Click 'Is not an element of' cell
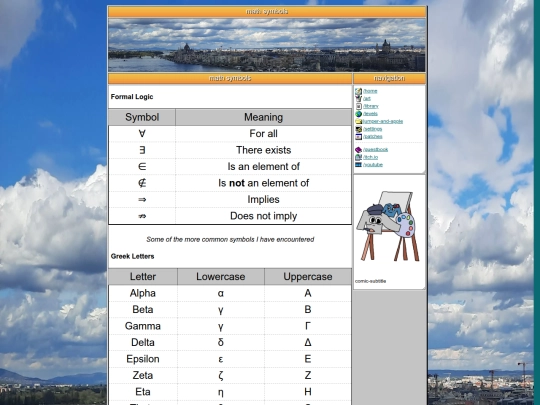Image resolution: width=540 pixels, height=405 pixels. click(263, 183)
